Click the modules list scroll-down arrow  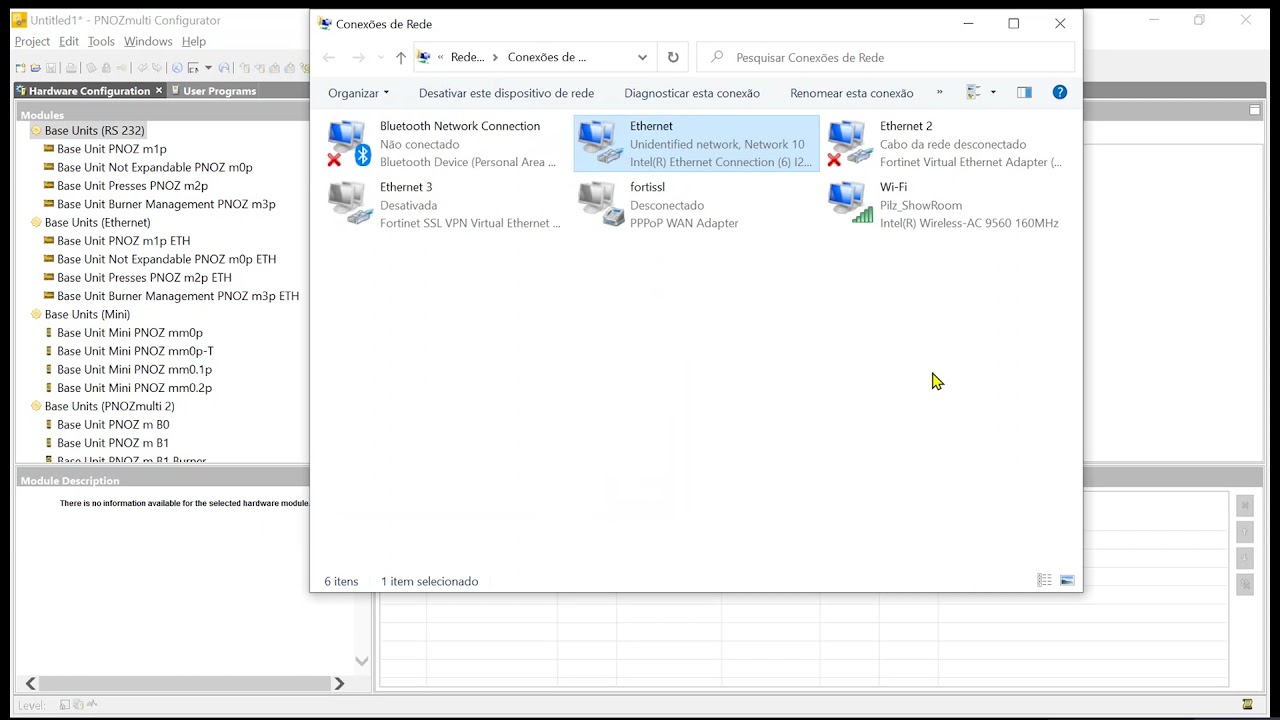pyautogui.click(x=362, y=661)
